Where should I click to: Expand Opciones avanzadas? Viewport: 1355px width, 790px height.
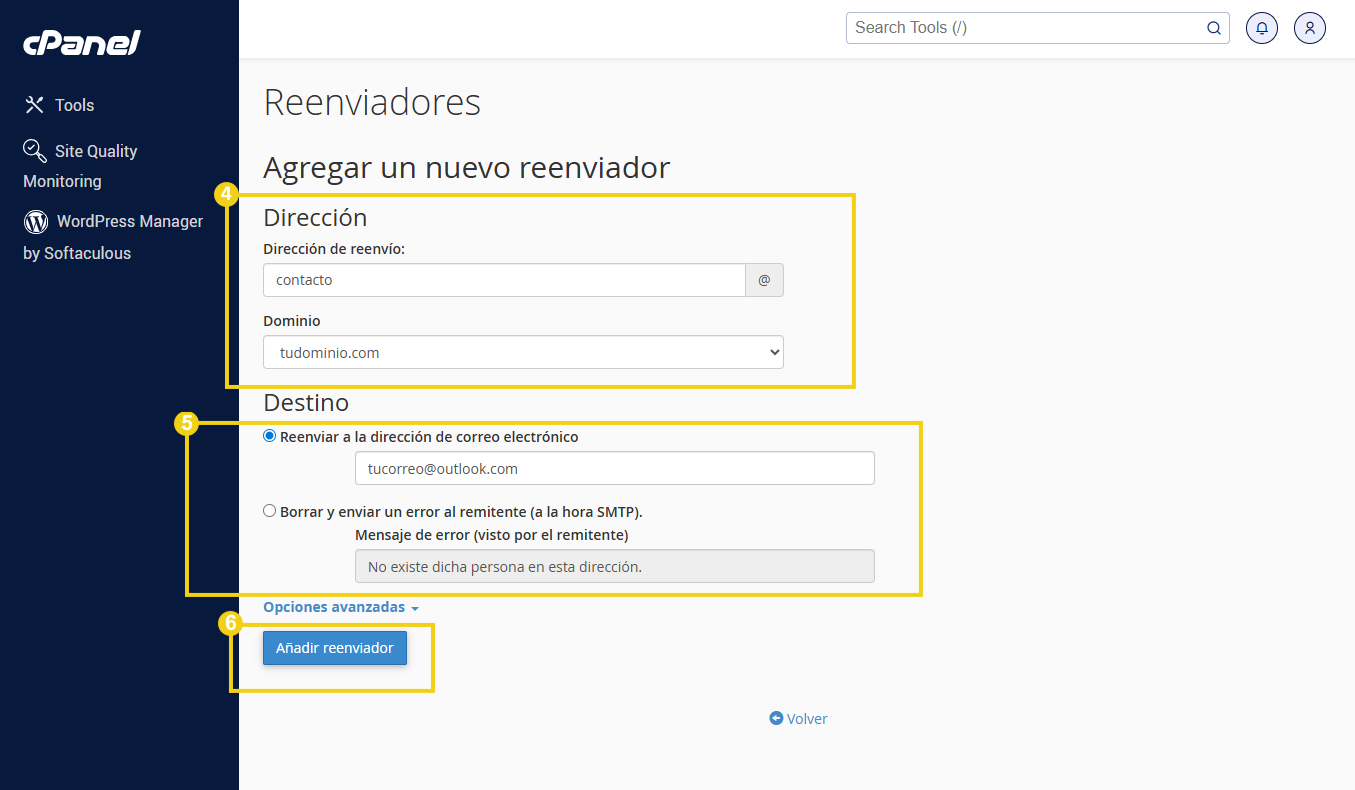(340, 607)
